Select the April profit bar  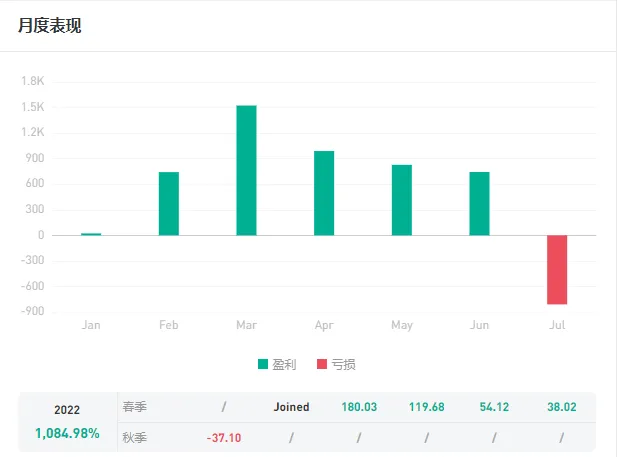[324, 193]
